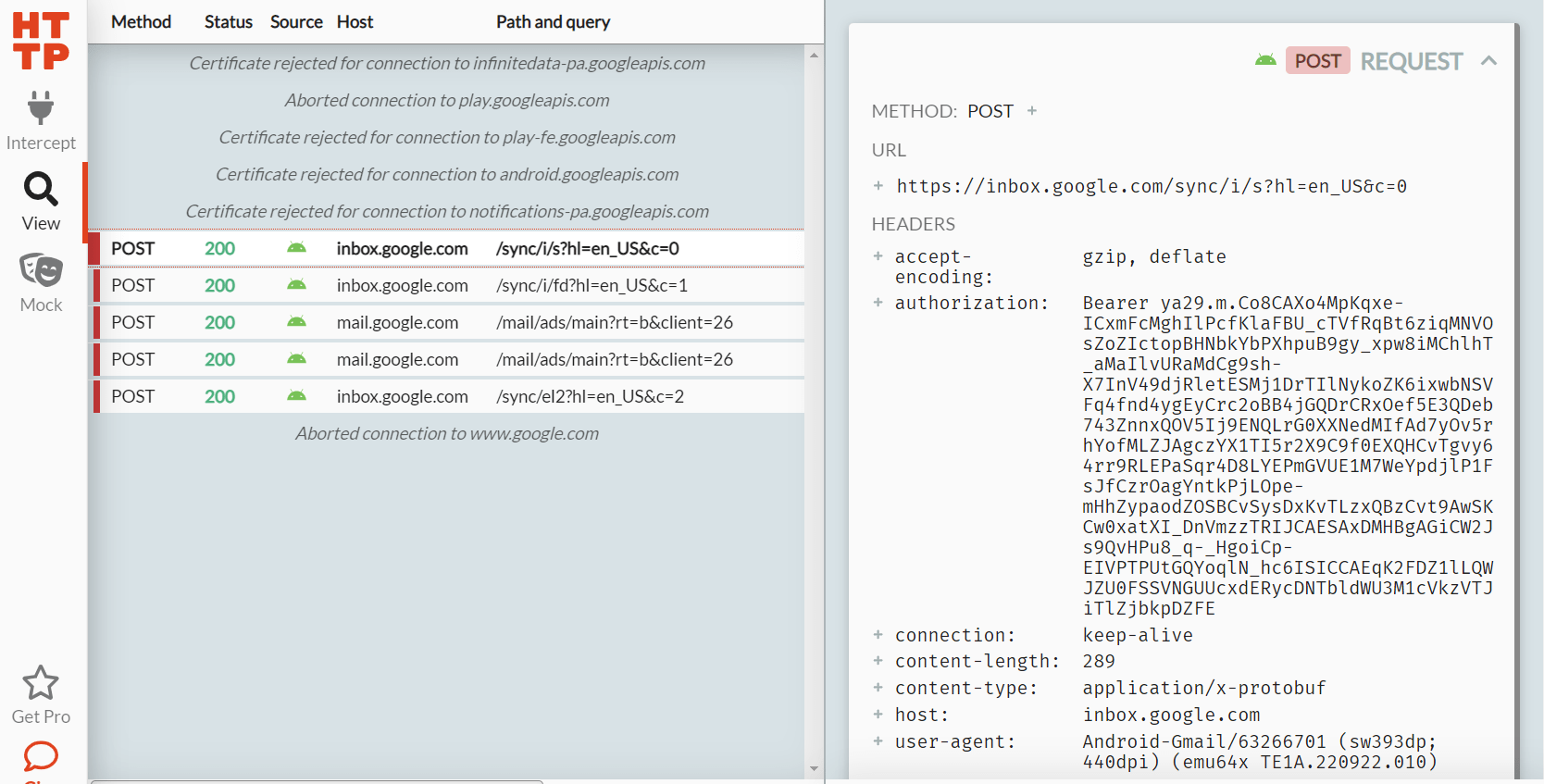Open the Mock page via masks icon
1544x784 pixels.
[41, 270]
